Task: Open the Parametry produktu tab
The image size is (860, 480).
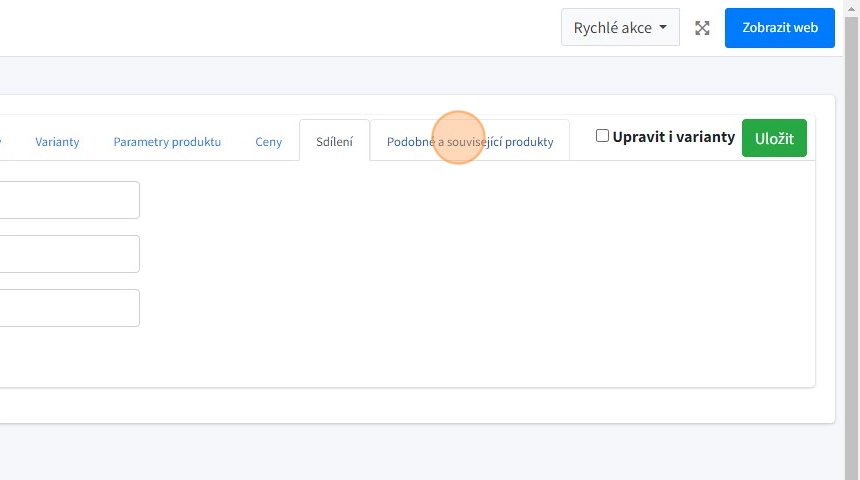Action: pos(167,142)
